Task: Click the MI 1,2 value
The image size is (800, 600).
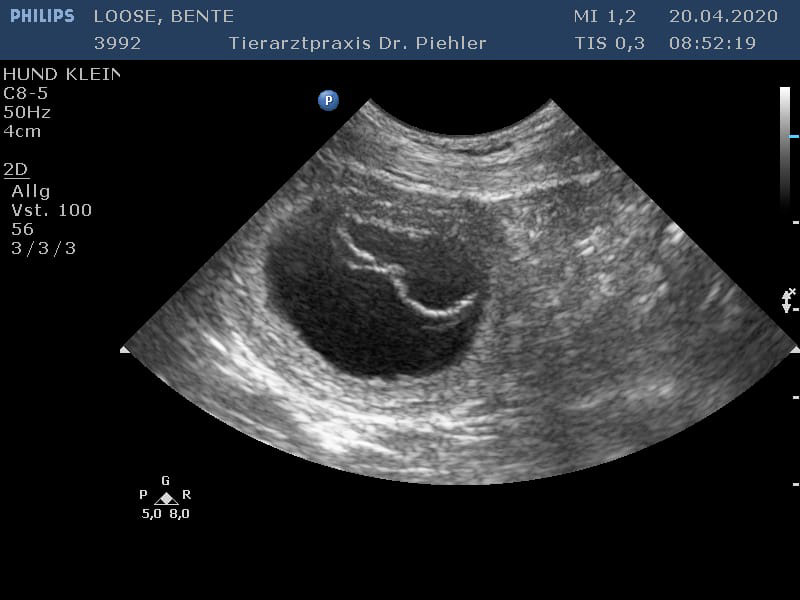Action: point(605,16)
